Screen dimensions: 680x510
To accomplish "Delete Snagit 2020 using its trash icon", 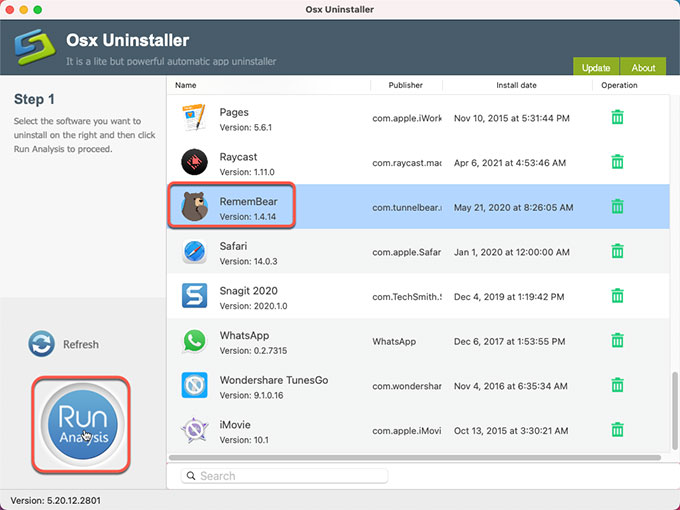I will pos(617,296).
